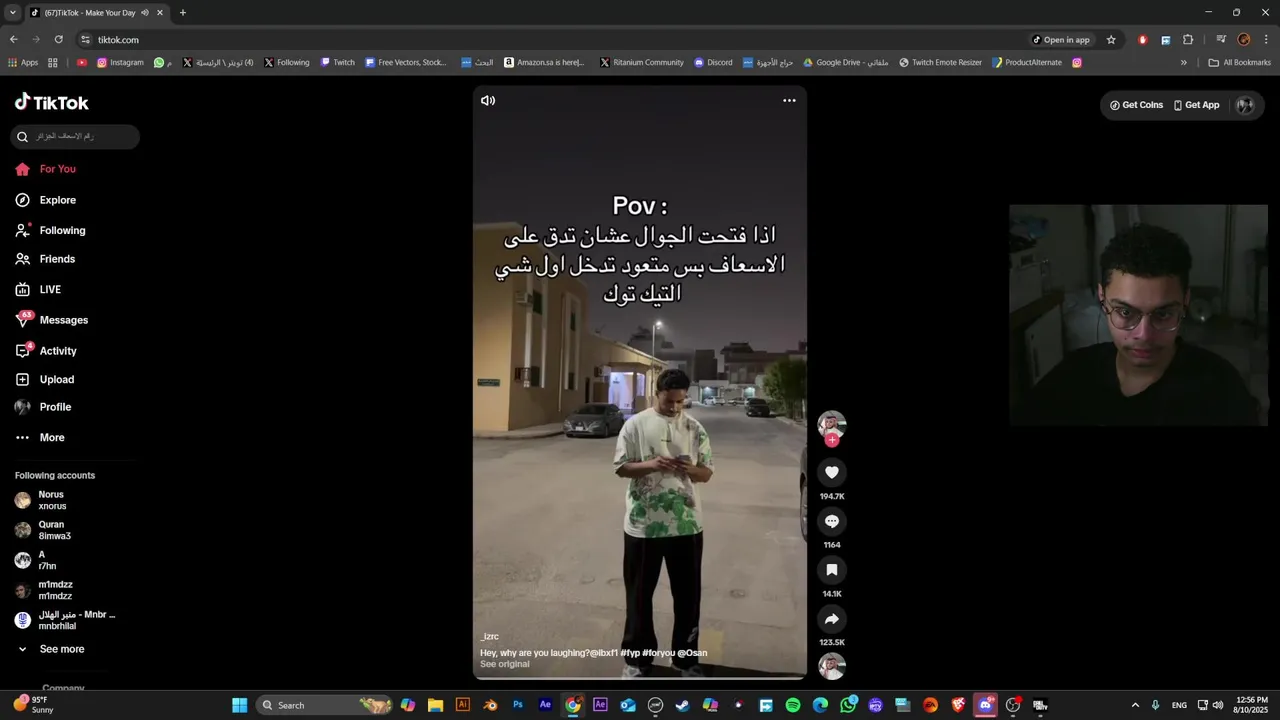Viewport: 1280px width, 720px height.
Task: Click Open in app in address bar
Action: pos(1061,40)
